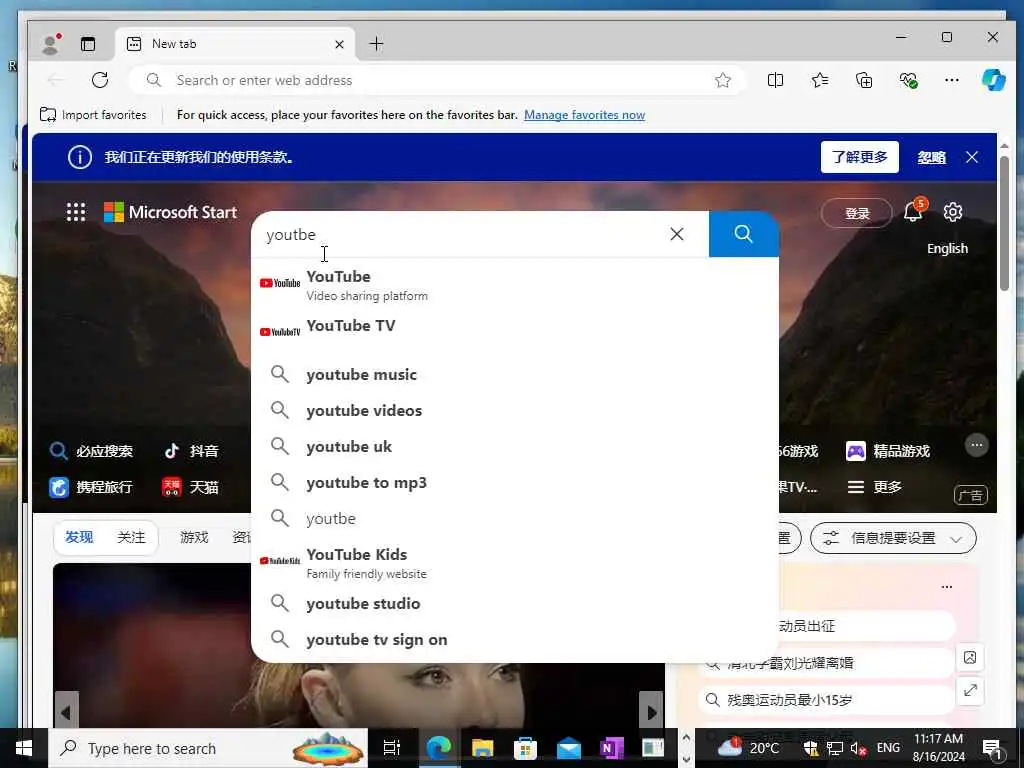Add page to favorites star icon
This screenshot has height=768, width=1024.
pos(722,80)
